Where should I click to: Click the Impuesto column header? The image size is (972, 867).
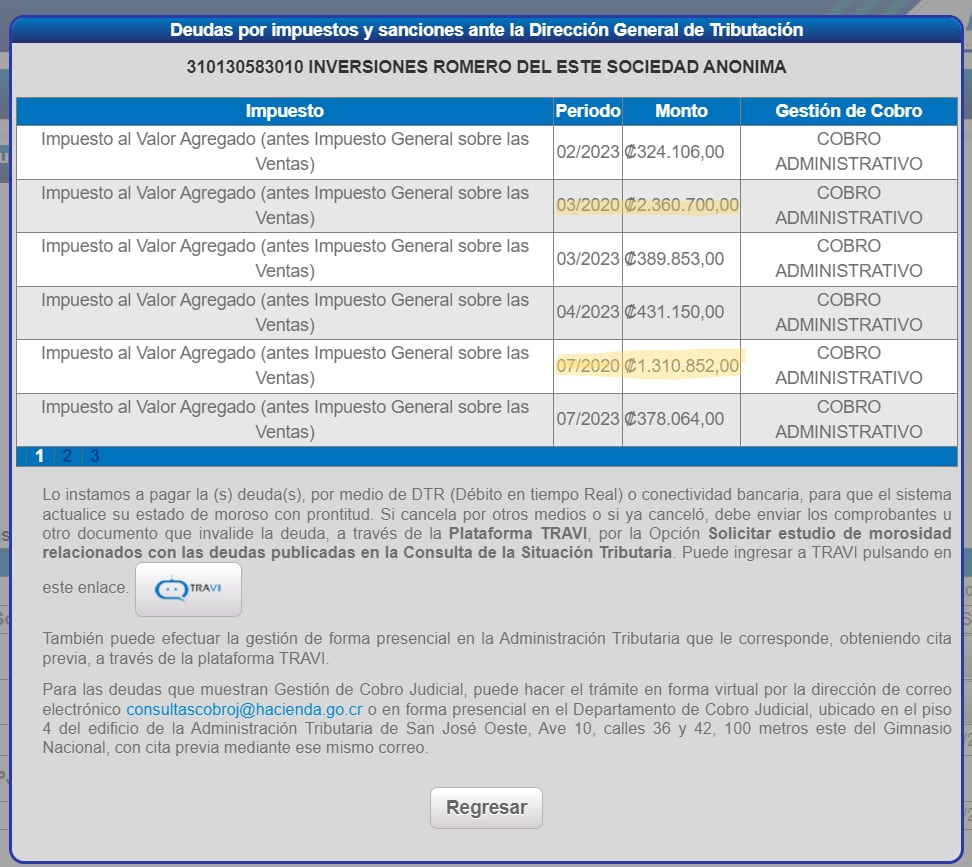coord(283,111)
